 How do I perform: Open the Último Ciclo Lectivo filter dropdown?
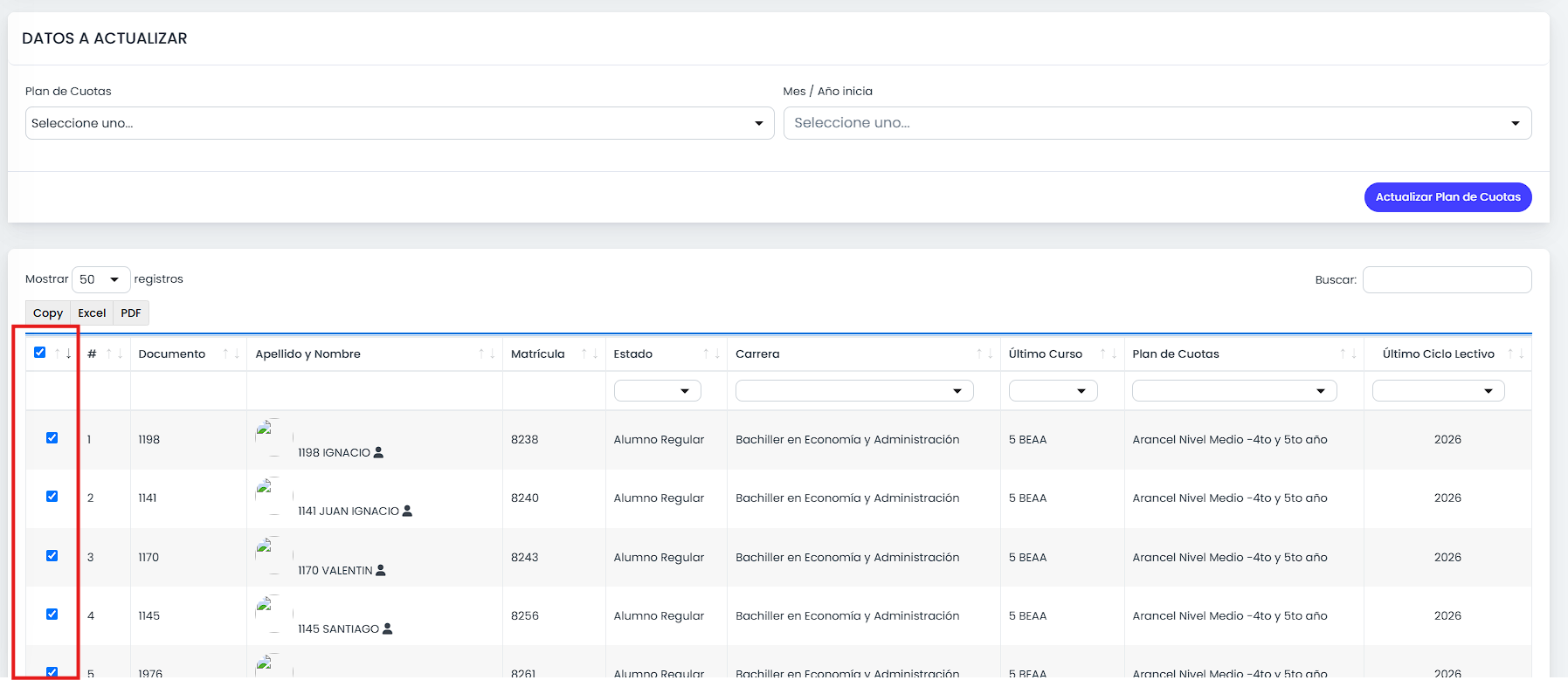point(1438,391)
